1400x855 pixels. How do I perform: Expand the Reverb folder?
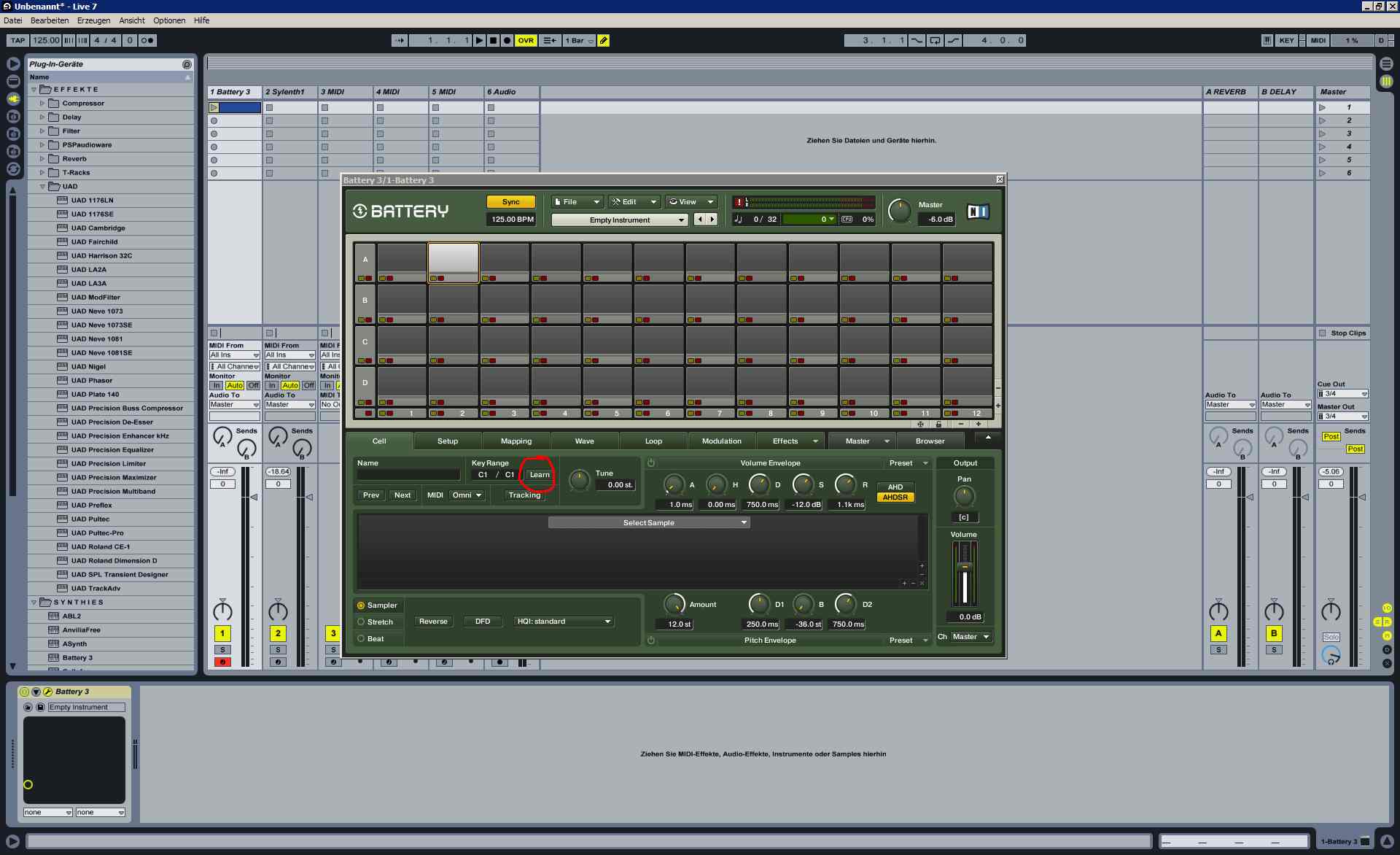pyautogui.click(x=42, y=159)
